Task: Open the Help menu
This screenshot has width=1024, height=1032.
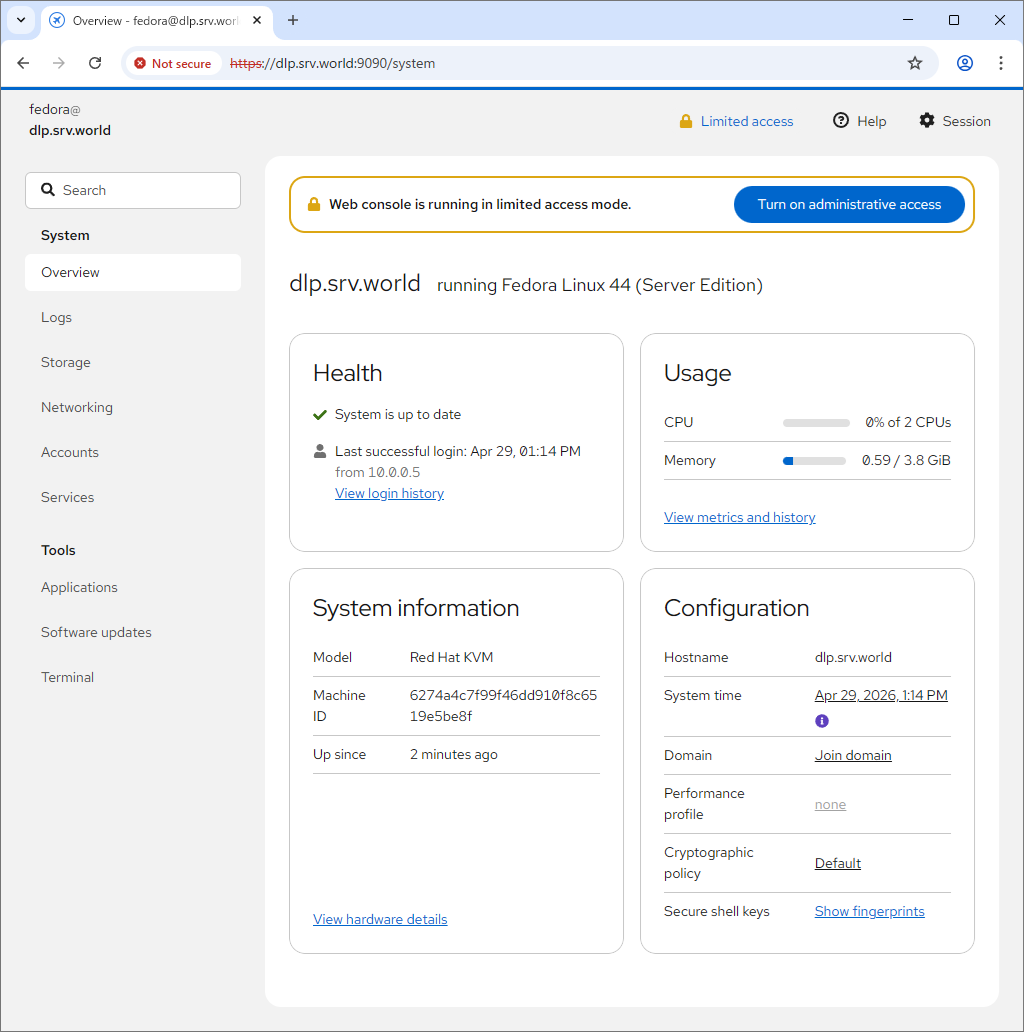Action: tap(860, 121)
